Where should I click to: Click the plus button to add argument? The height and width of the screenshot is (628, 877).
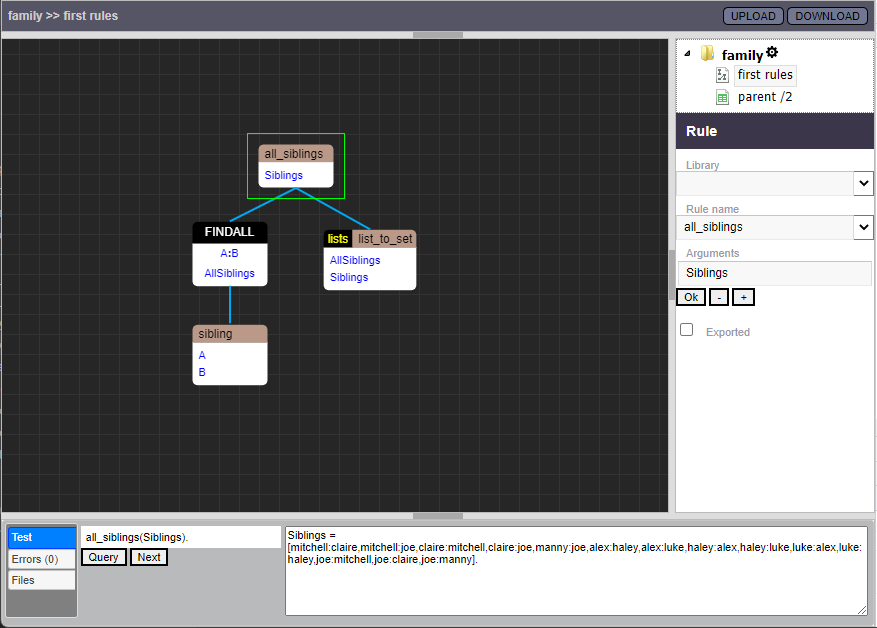click(x=743, y=297)
